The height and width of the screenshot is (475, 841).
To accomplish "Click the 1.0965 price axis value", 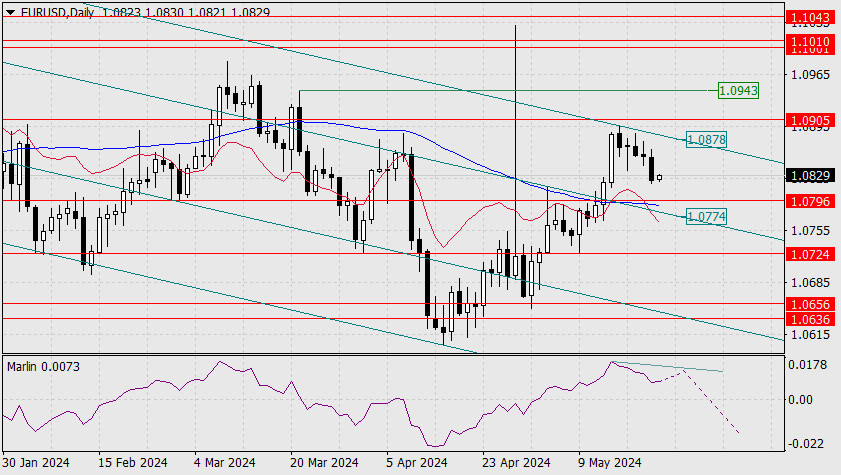I will 810,75.
